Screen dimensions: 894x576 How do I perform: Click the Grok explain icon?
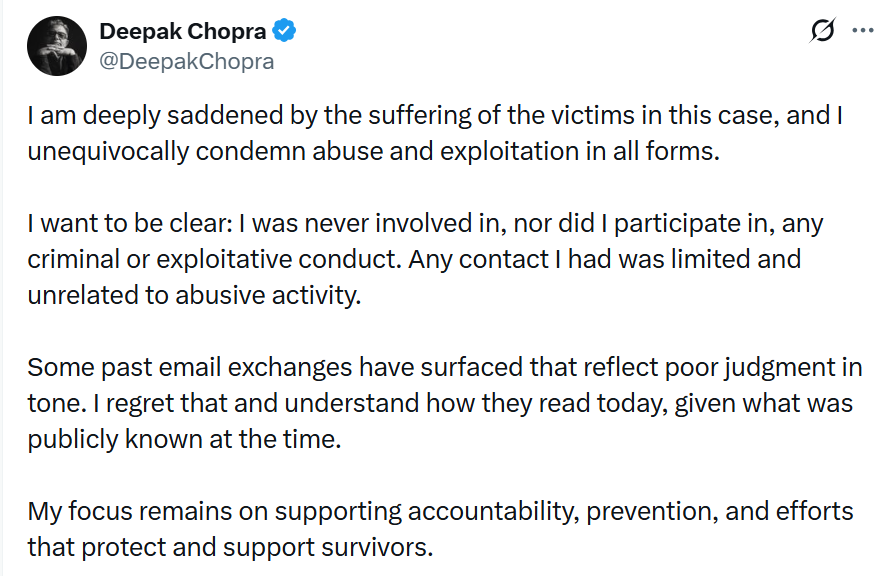pos(822,31)
